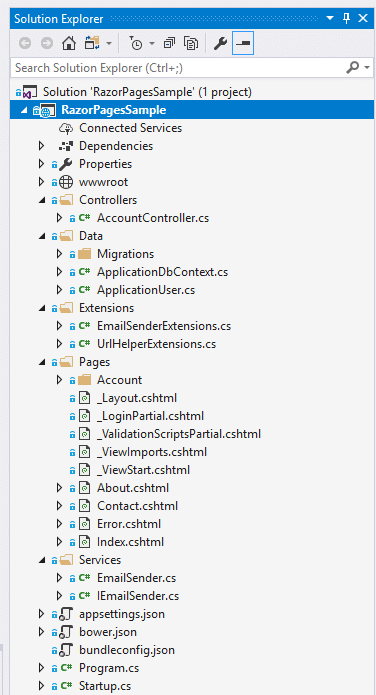Collapse the Controllers folder
376x695 pixels.
(x=42, y=201)
